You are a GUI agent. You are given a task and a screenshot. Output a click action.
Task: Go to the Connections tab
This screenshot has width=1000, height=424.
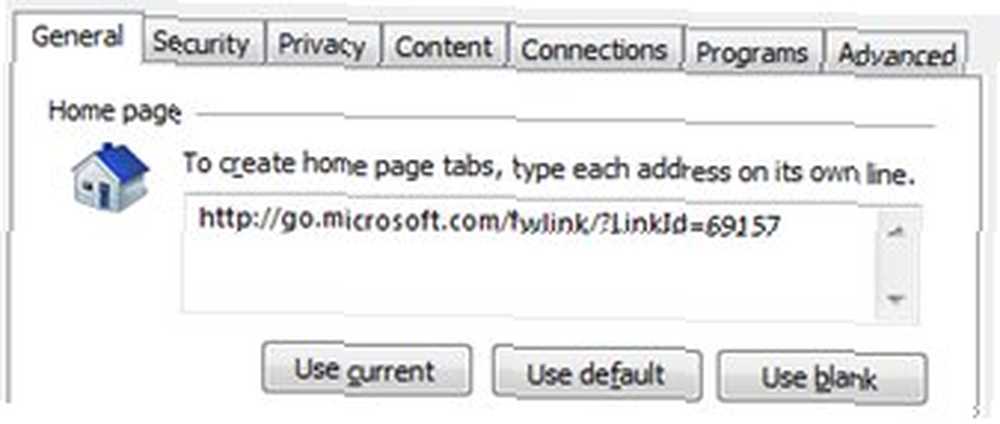[x=594, y=48]
